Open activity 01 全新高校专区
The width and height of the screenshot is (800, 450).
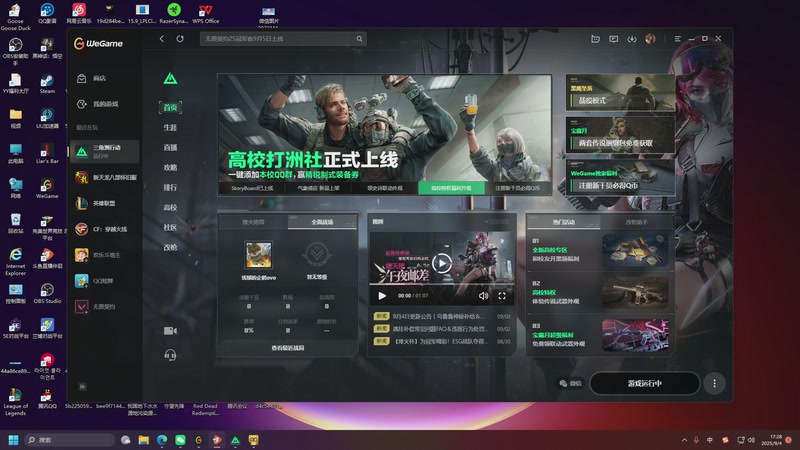(x=600, y=251)
